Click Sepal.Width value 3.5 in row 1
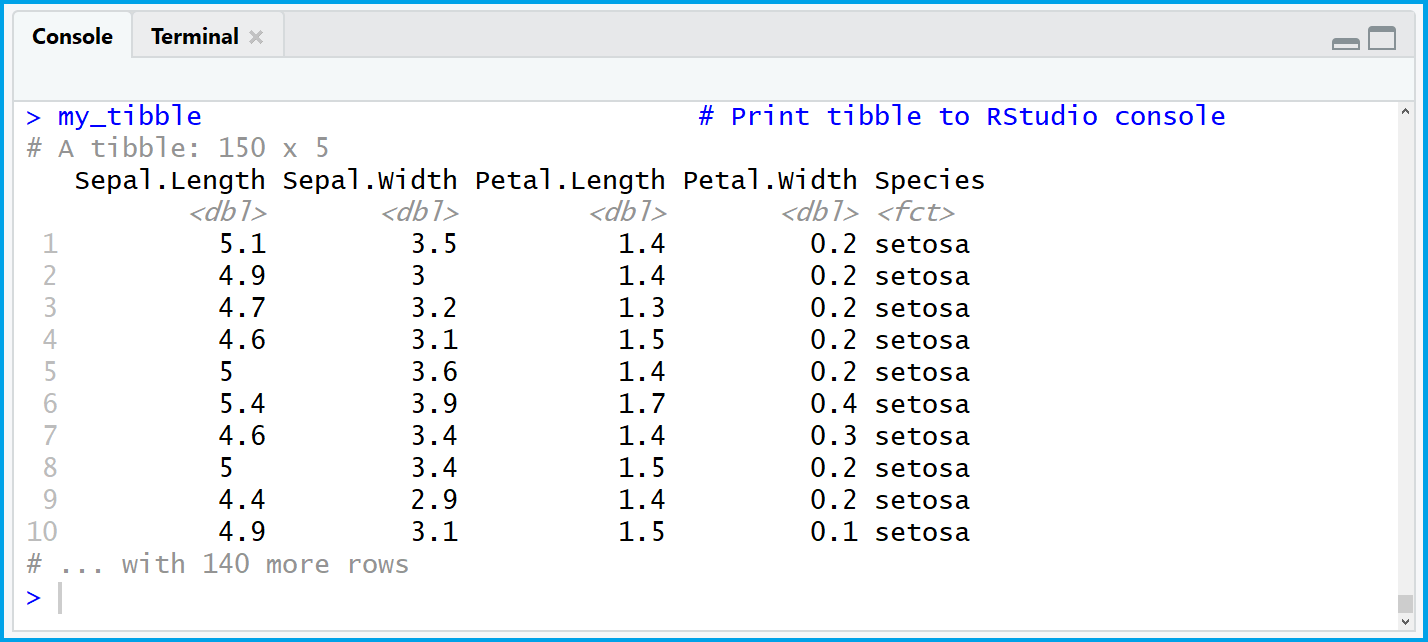This screenshot has width=1428, height=642. tap(434, 244)
